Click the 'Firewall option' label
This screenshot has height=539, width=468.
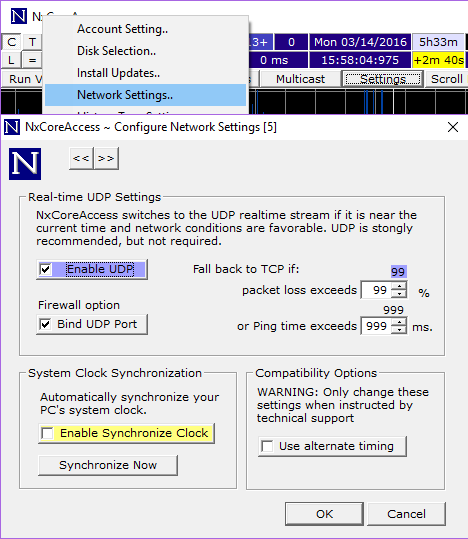pos(79,305)
